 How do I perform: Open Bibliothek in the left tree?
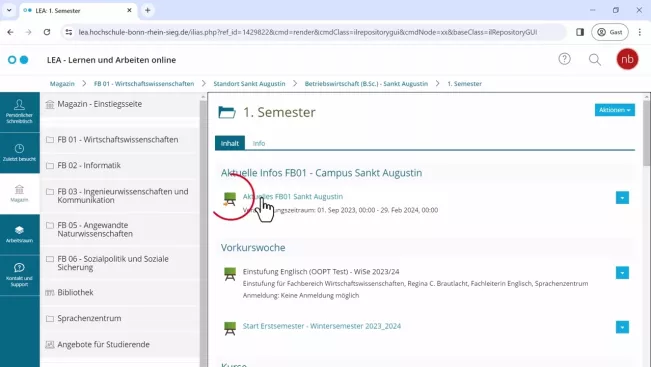[x=75, y=292]
